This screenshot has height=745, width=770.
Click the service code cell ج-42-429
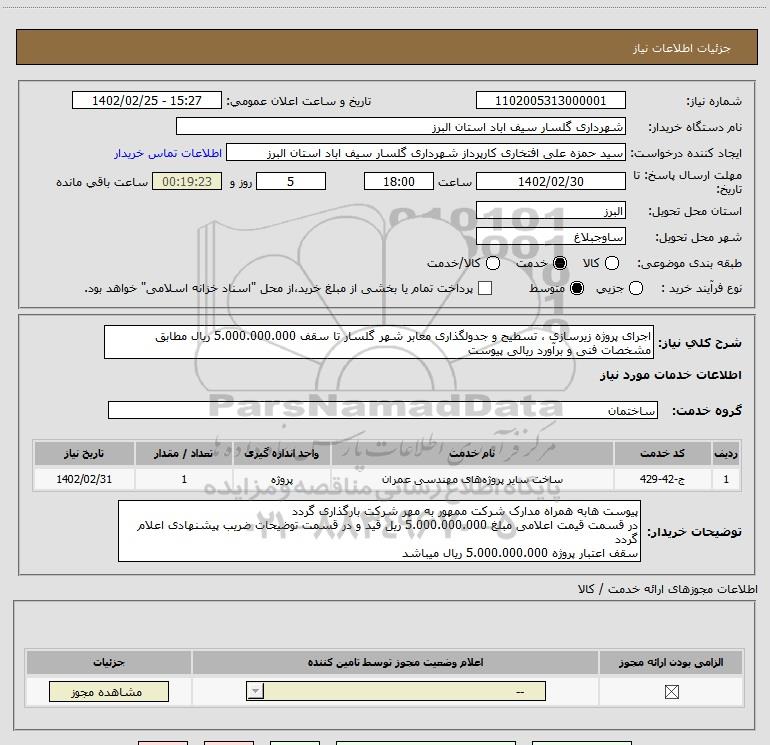coord(662,479)
